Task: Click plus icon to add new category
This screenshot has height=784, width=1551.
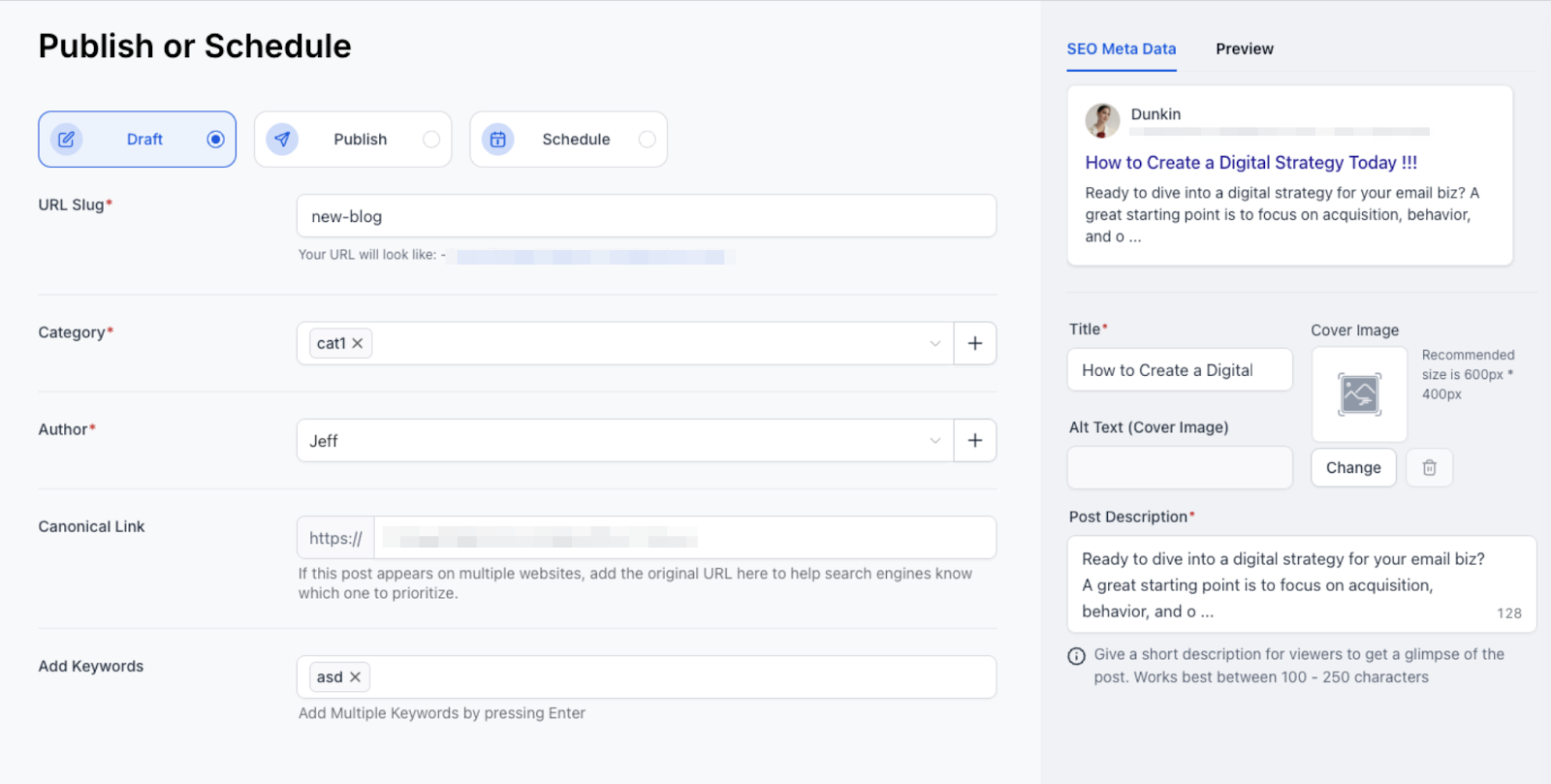Action: pos(974,343)
